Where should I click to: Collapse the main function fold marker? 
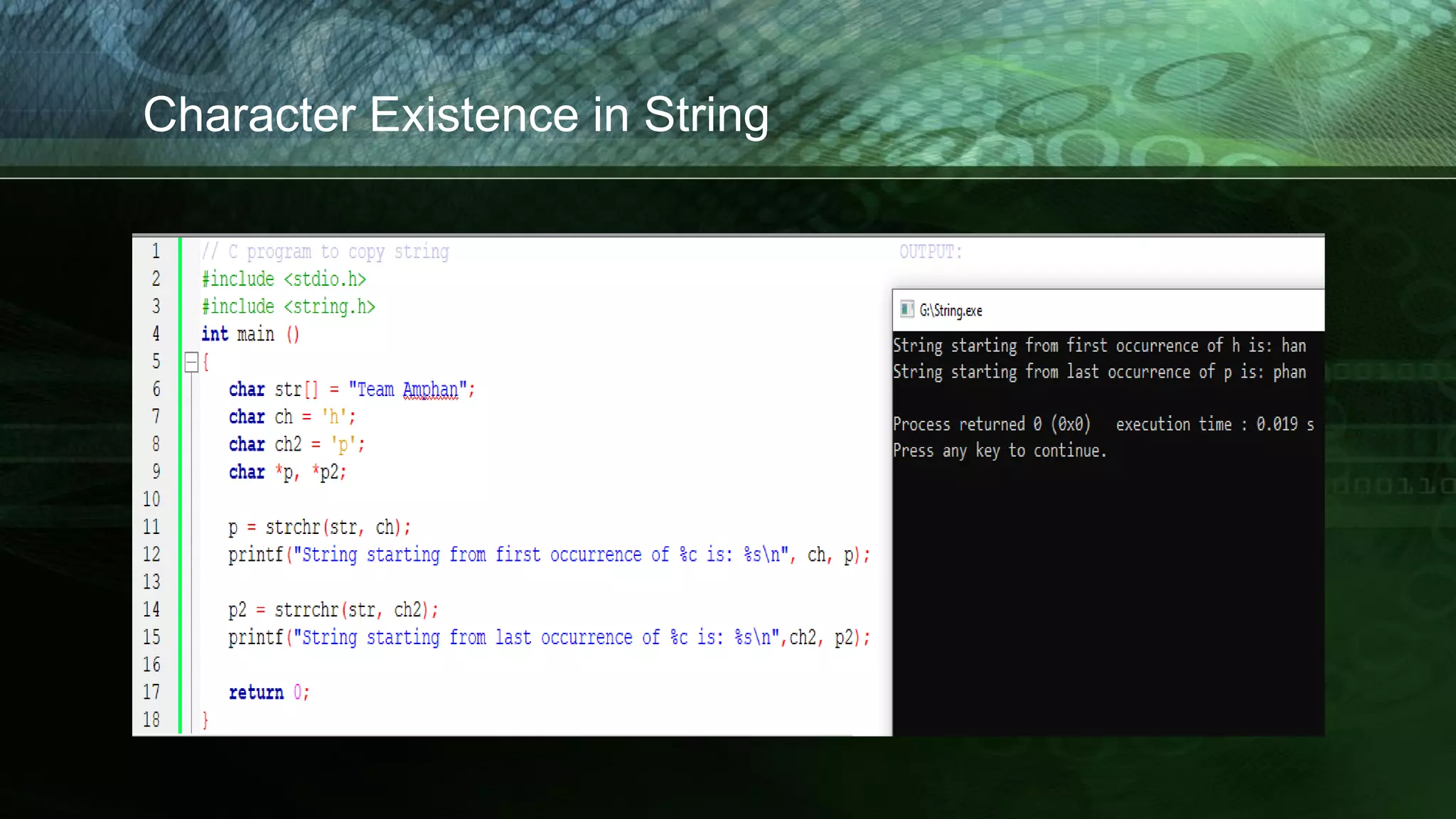(x=191, y=363)
